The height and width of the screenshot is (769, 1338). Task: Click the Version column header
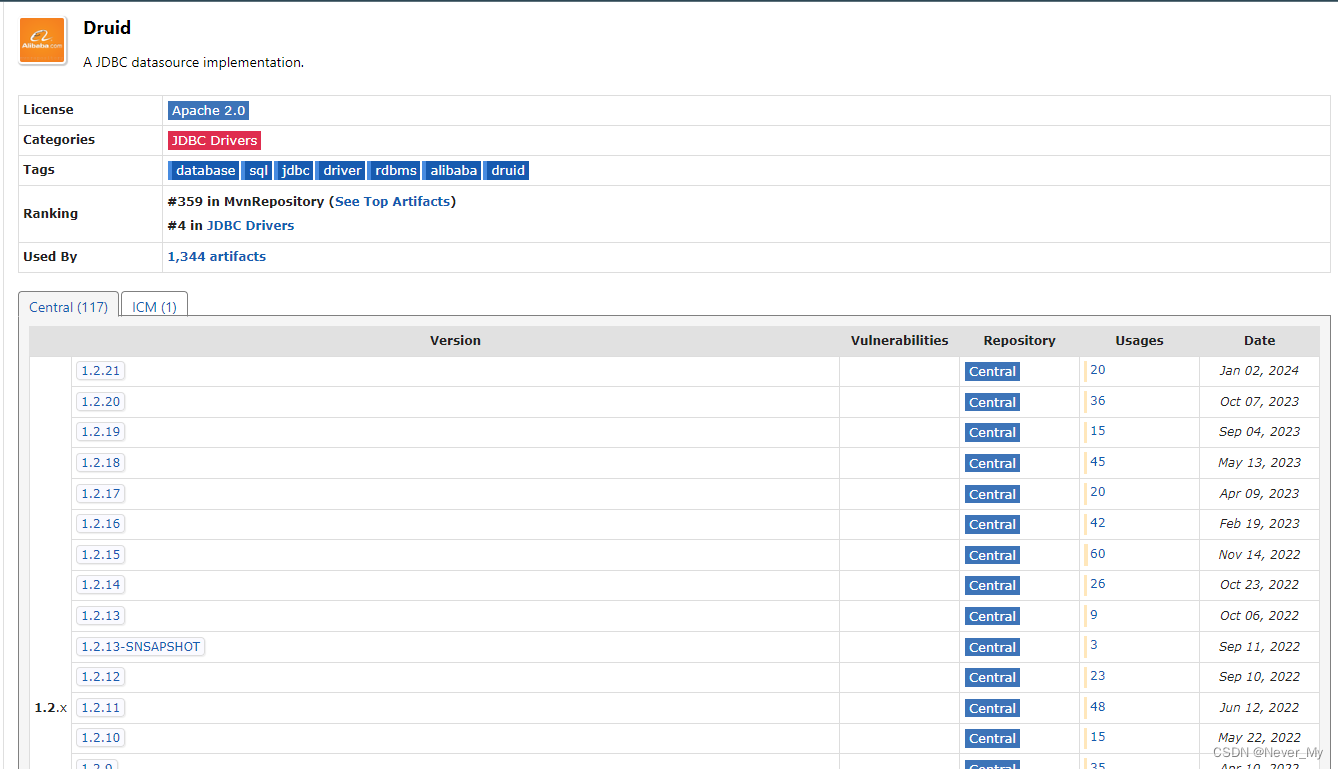tap(455, 341)
